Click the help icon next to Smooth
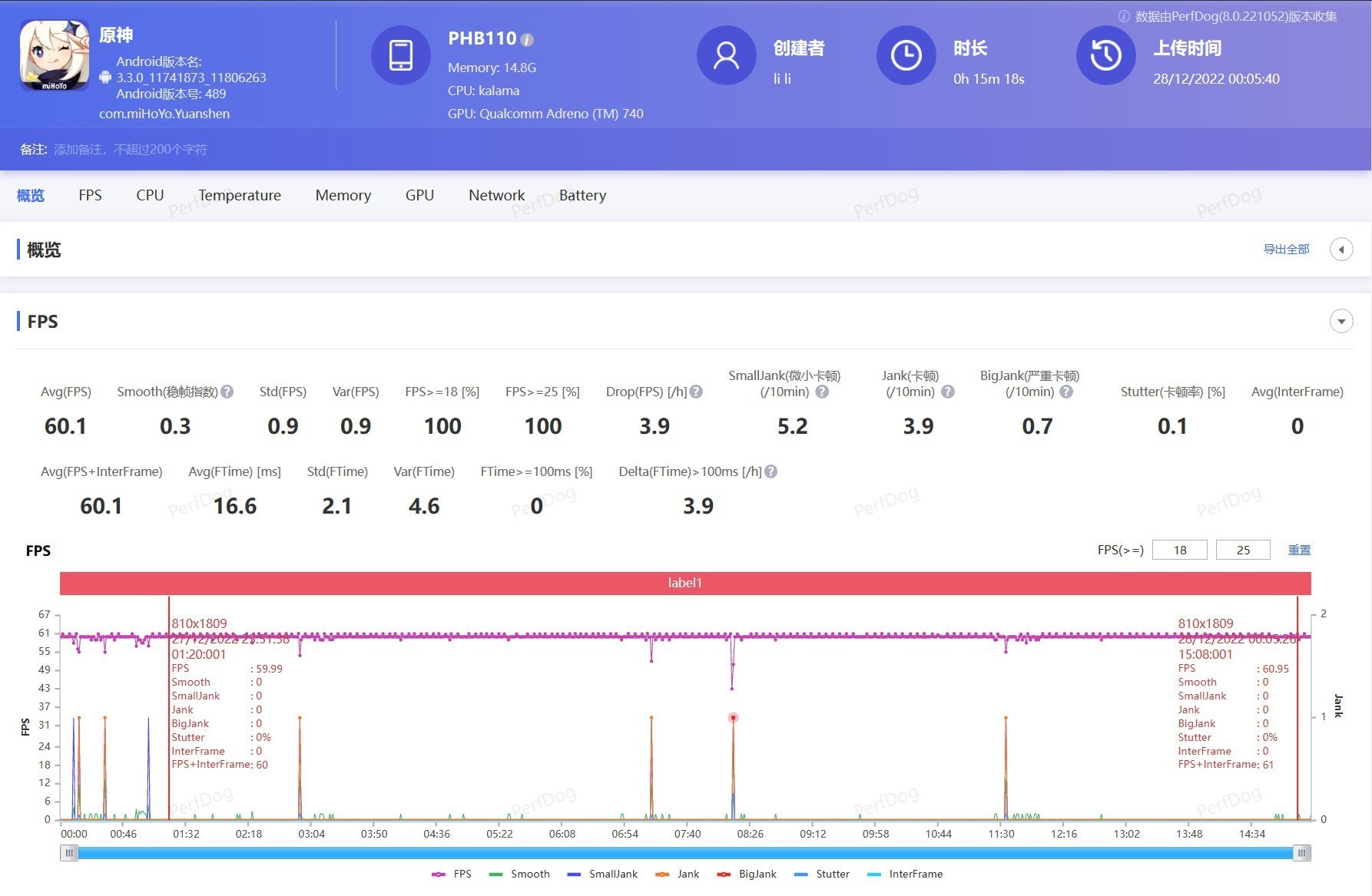 227,392
